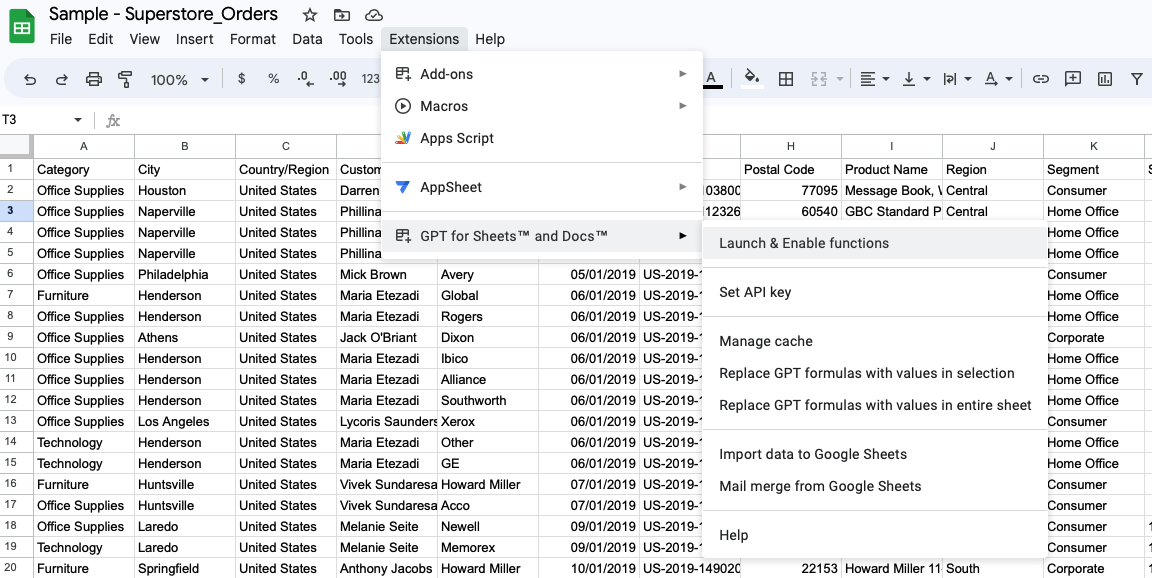The image size is (1152, 578).
Task: Click the undo icon in toolbar
Action: [x=30, y=79]
